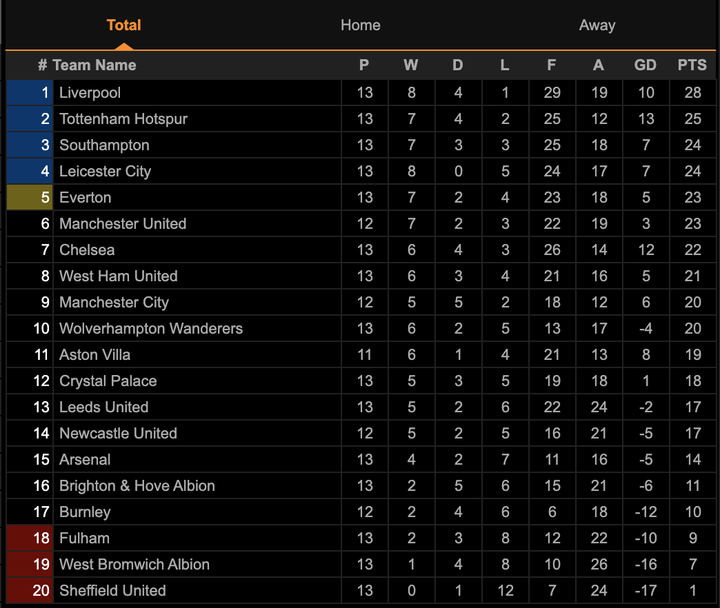Image resolution: width=720 pixels, height=608 pixels.
Task: Sort by W wins column header
Action: point(411,65)
